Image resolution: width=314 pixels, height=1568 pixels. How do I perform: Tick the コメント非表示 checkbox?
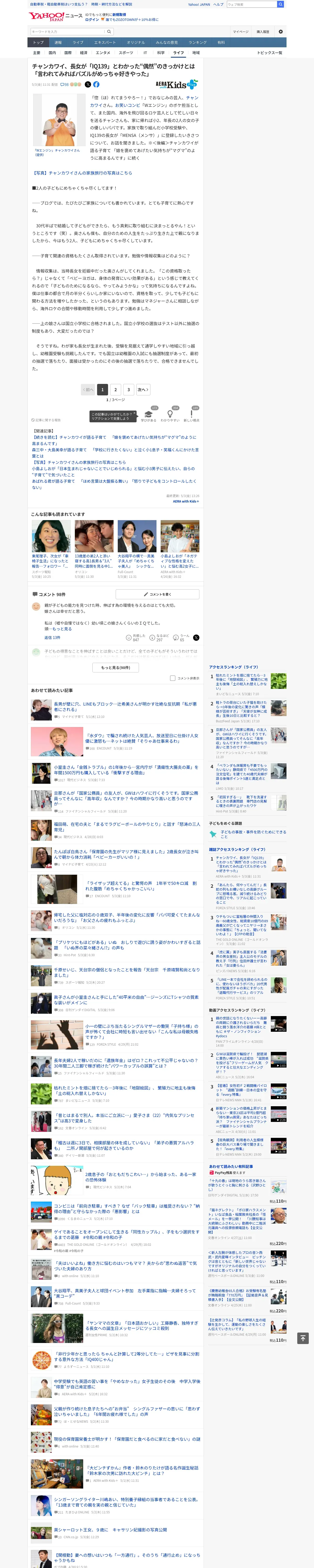coord(172,678)
